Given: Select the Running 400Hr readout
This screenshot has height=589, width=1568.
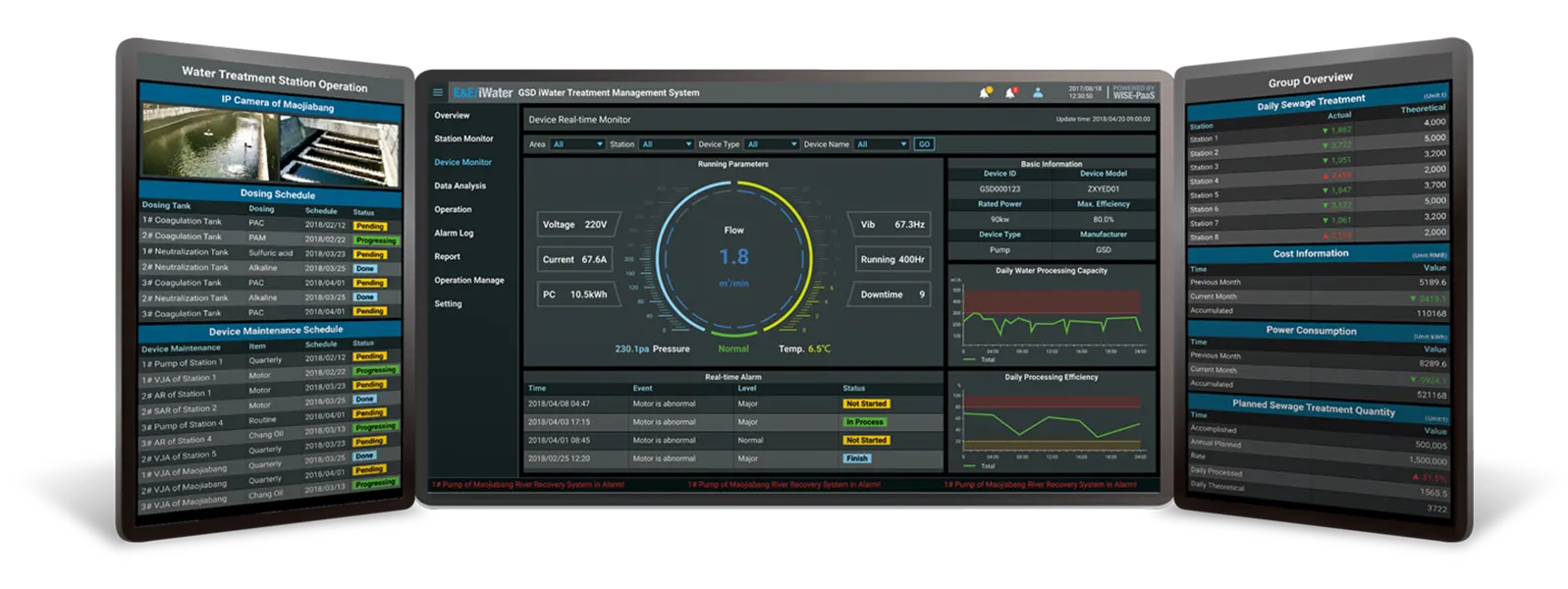Looking at the screenshot, I should coord(892,260).
